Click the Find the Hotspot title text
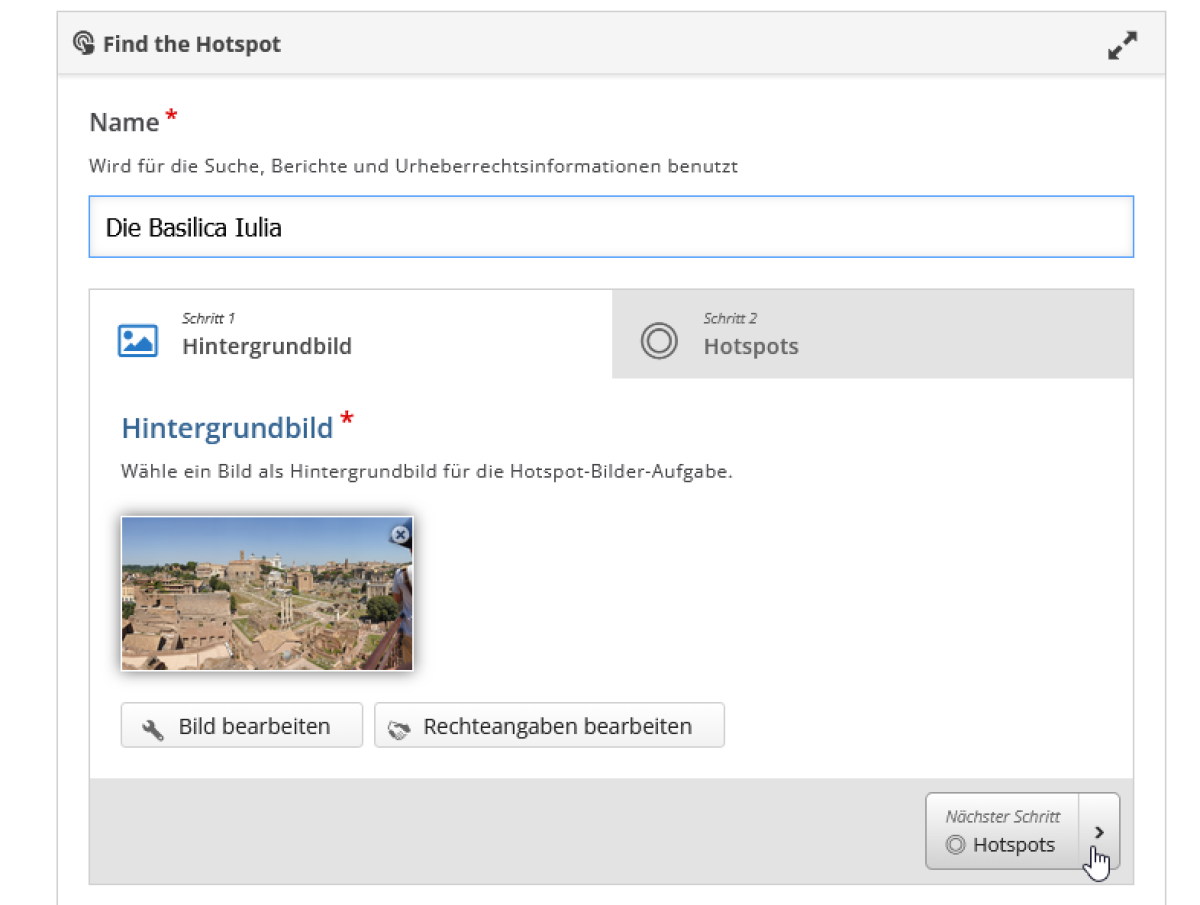This screenshot has width=1200, height=905. coord(192,45)
